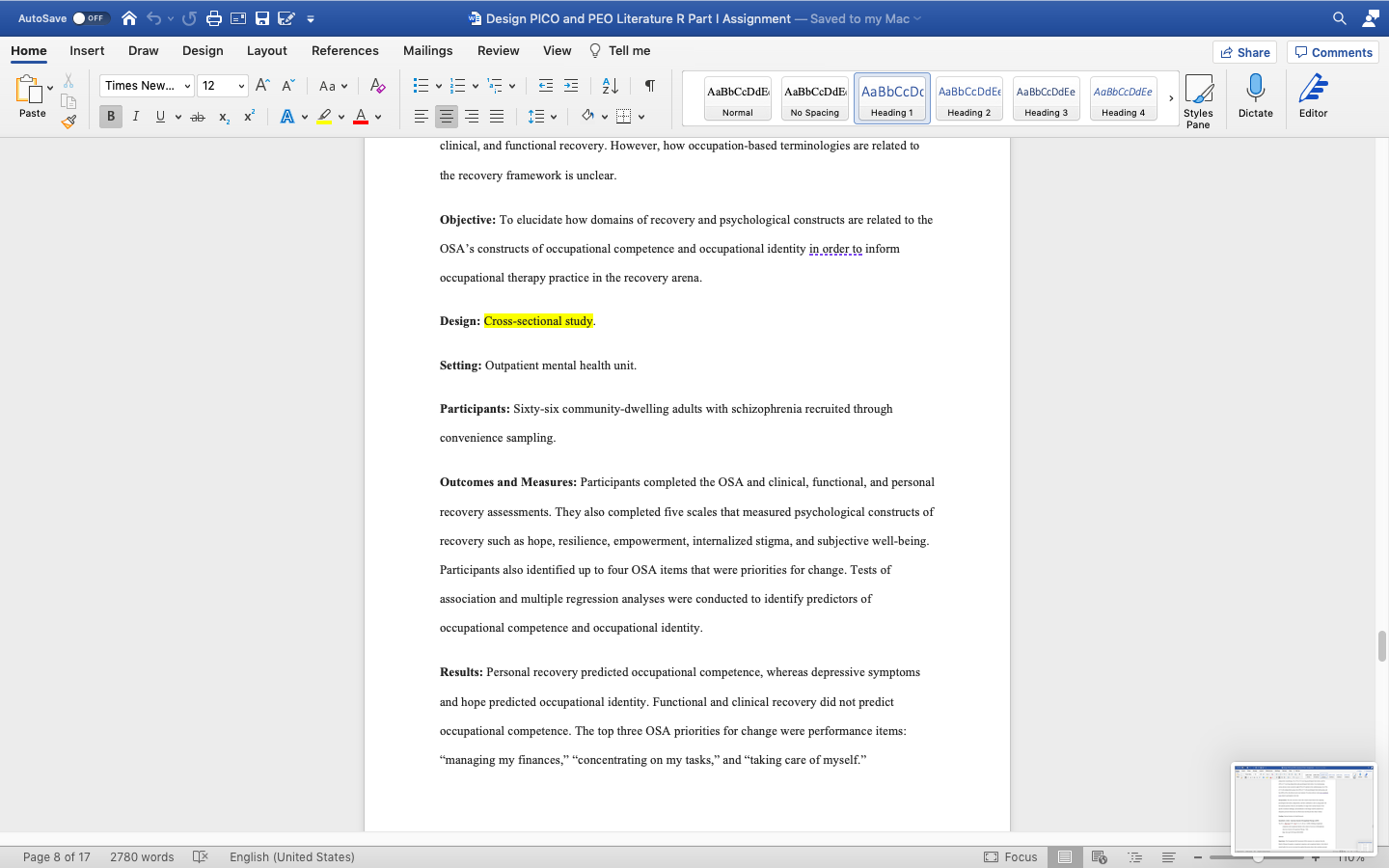Click the vertical scrollbar thumb
This screenshot has width=1389, height=868.
[x=1381, y=645]
